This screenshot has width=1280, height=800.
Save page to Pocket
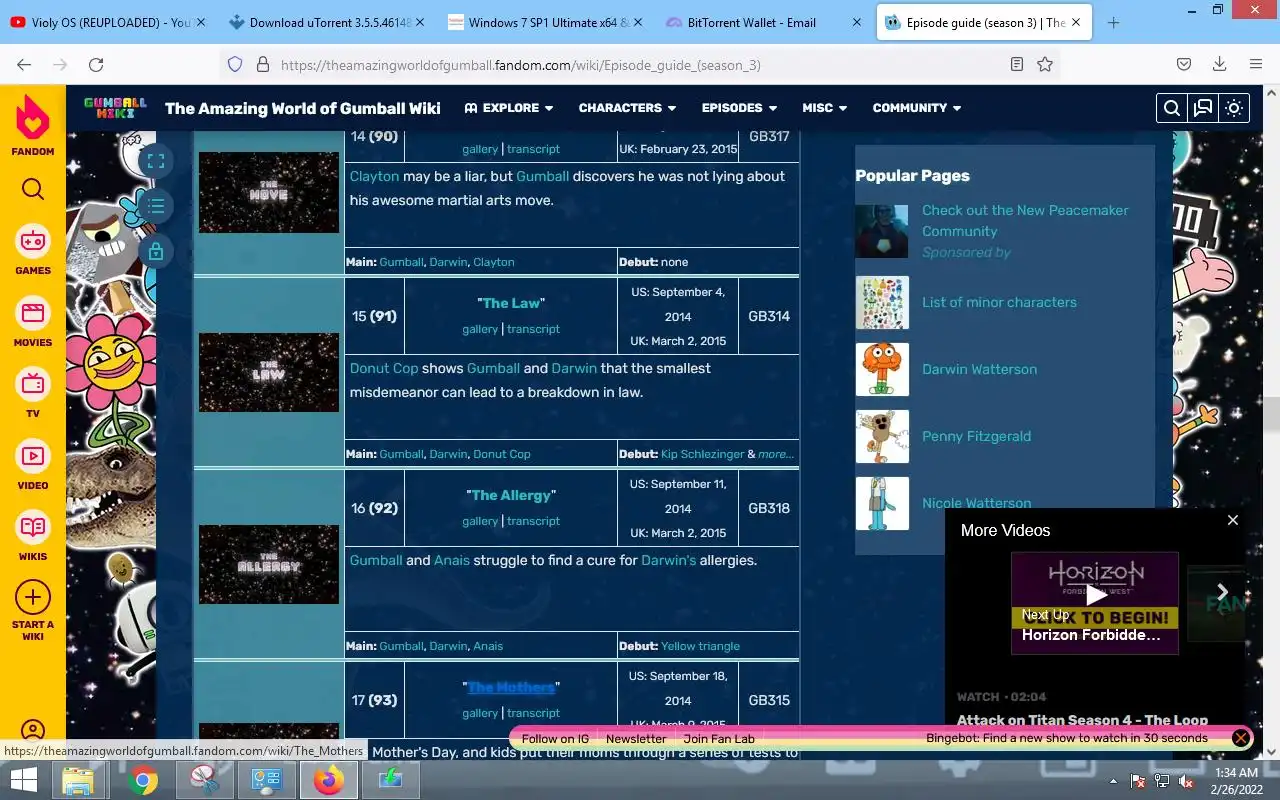pyautogui.click(x=1183, y=64)
